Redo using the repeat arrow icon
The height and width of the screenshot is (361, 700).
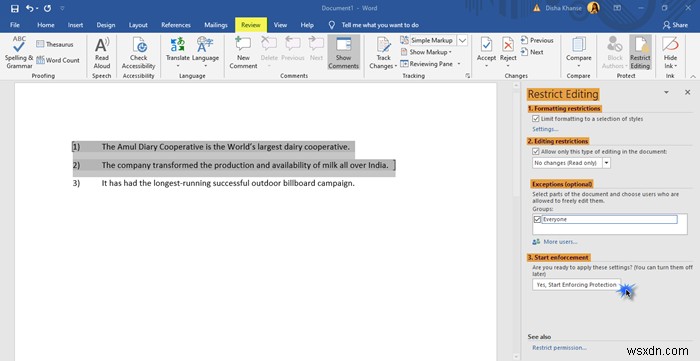[47, 8]
